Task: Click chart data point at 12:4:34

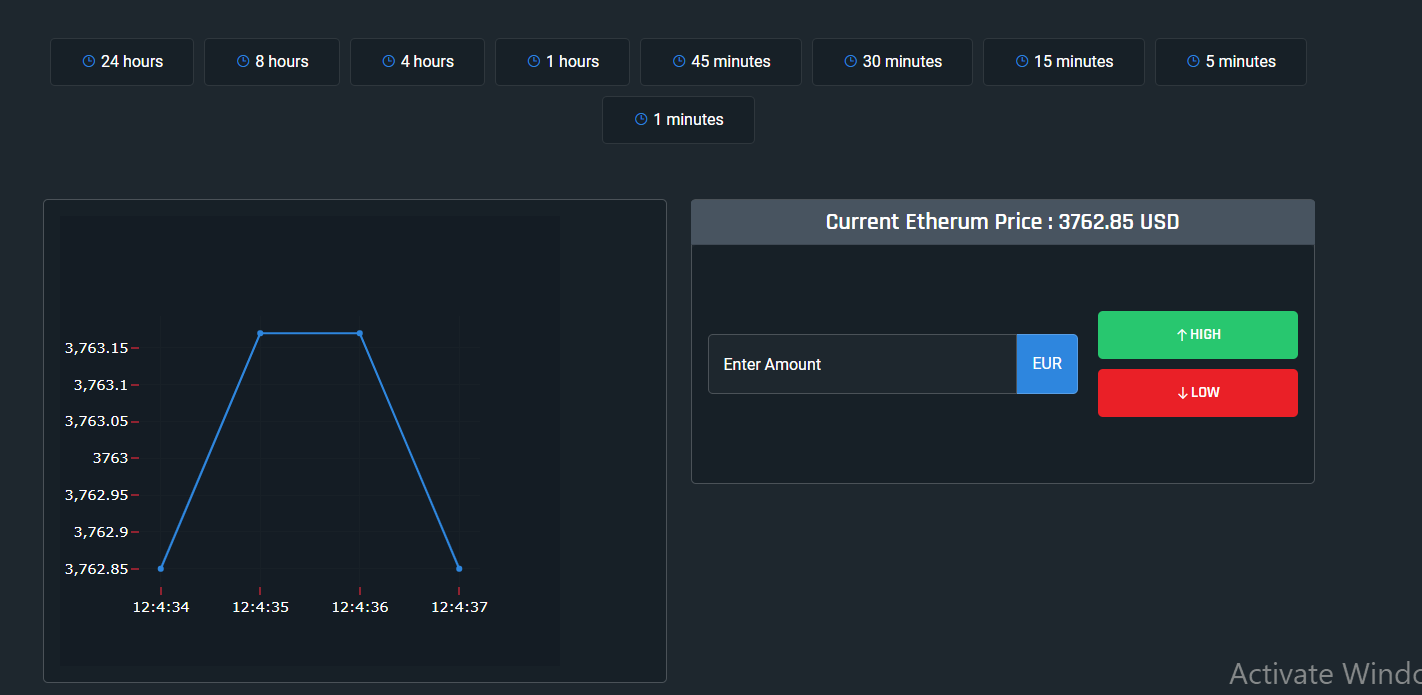Action: (161, 569)
